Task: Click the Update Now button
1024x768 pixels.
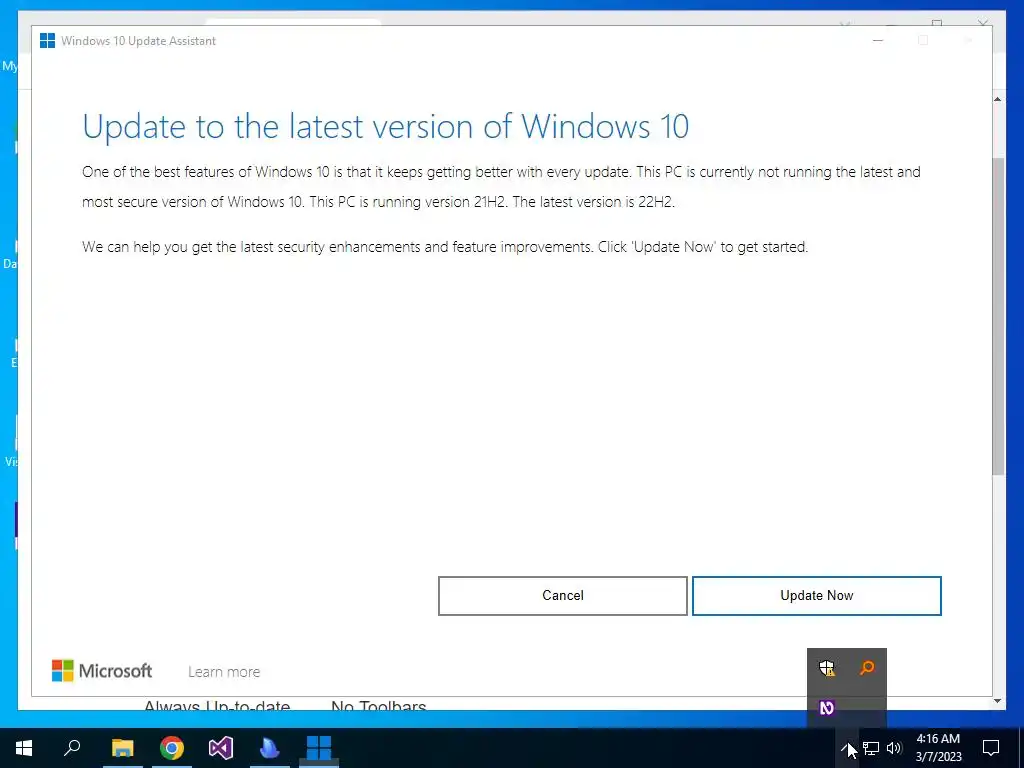Action: coord(816,596)
